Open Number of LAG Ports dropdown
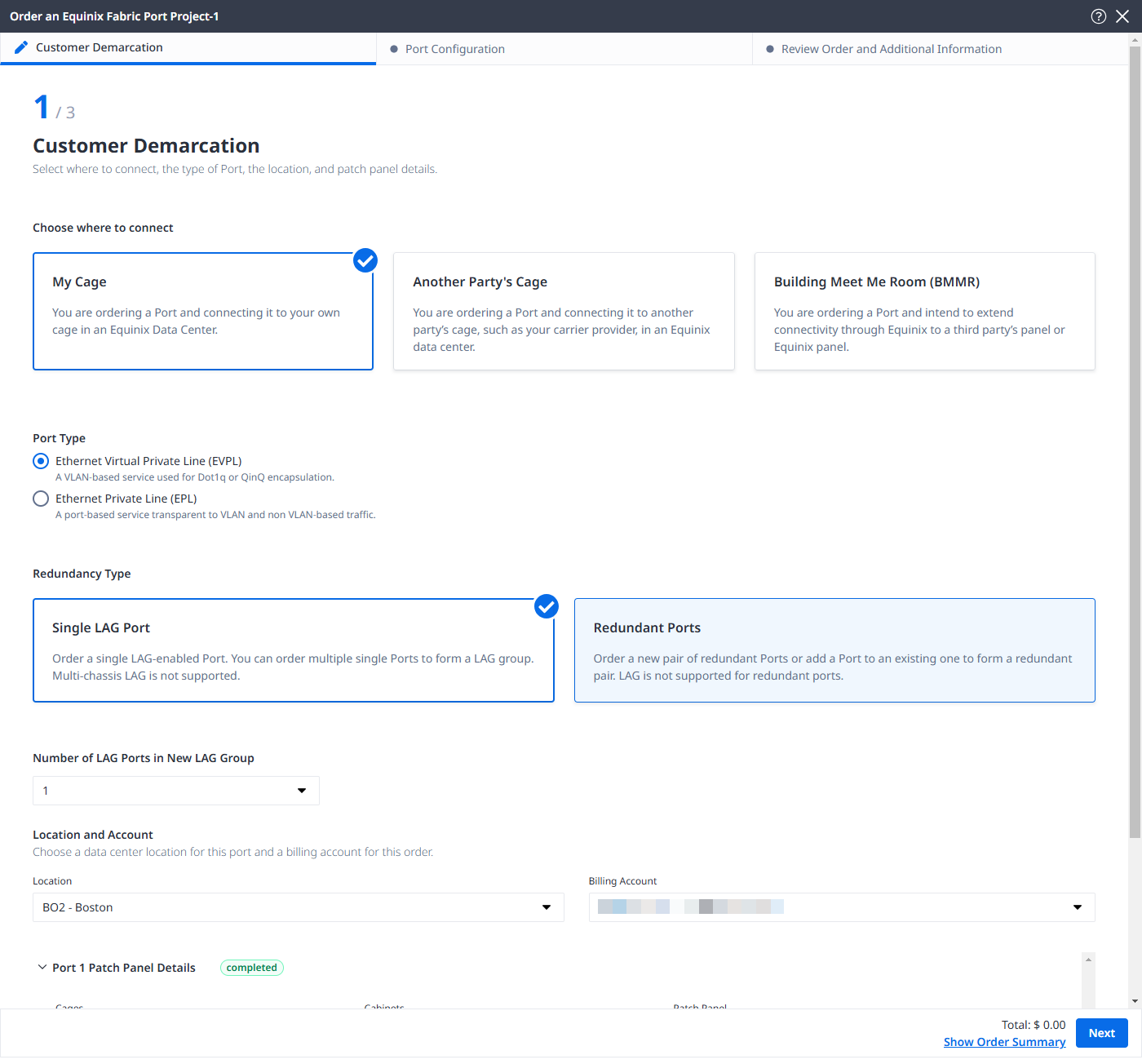 [176, 791]
